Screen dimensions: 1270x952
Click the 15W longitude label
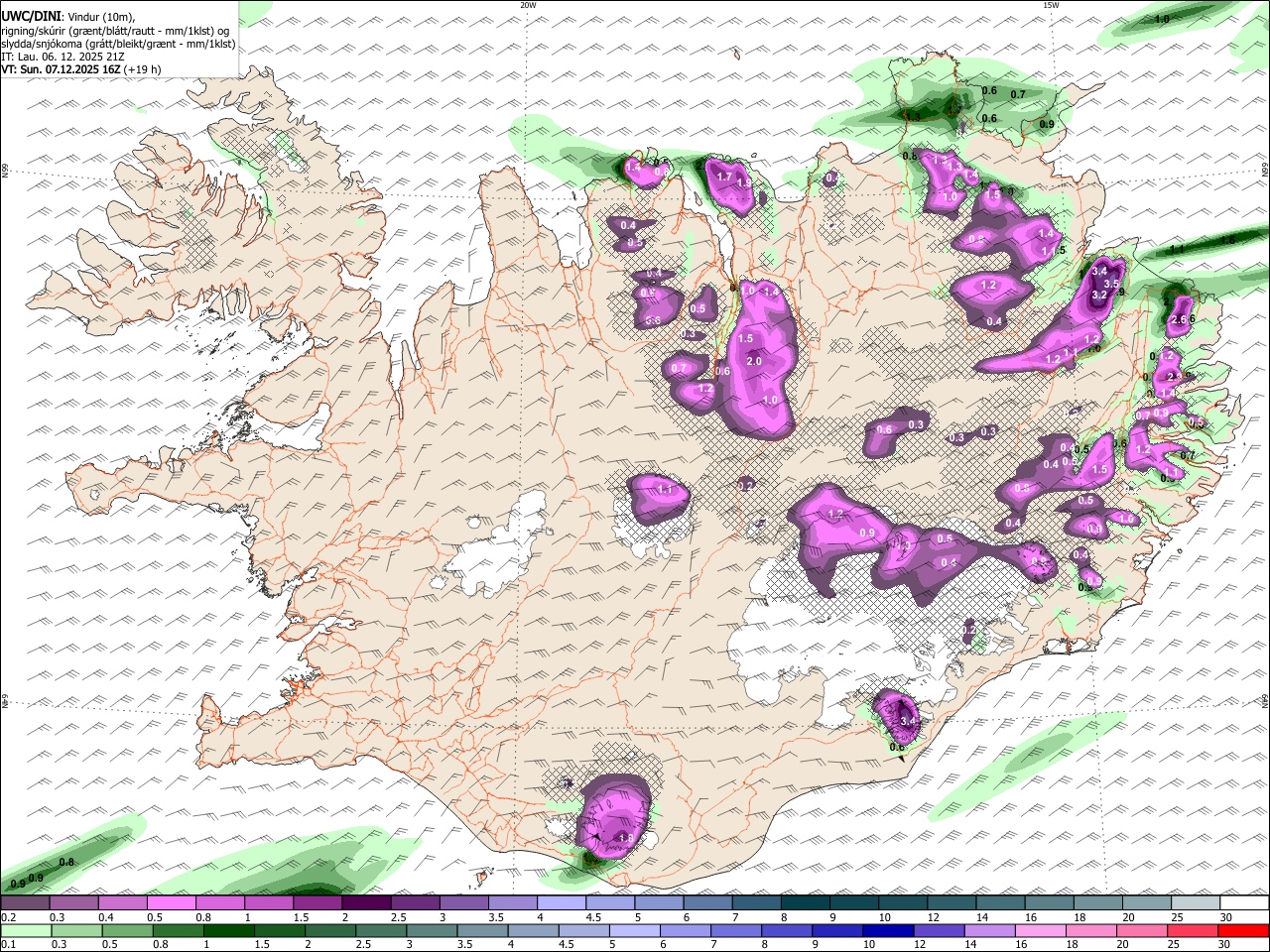click(1051, 5)
